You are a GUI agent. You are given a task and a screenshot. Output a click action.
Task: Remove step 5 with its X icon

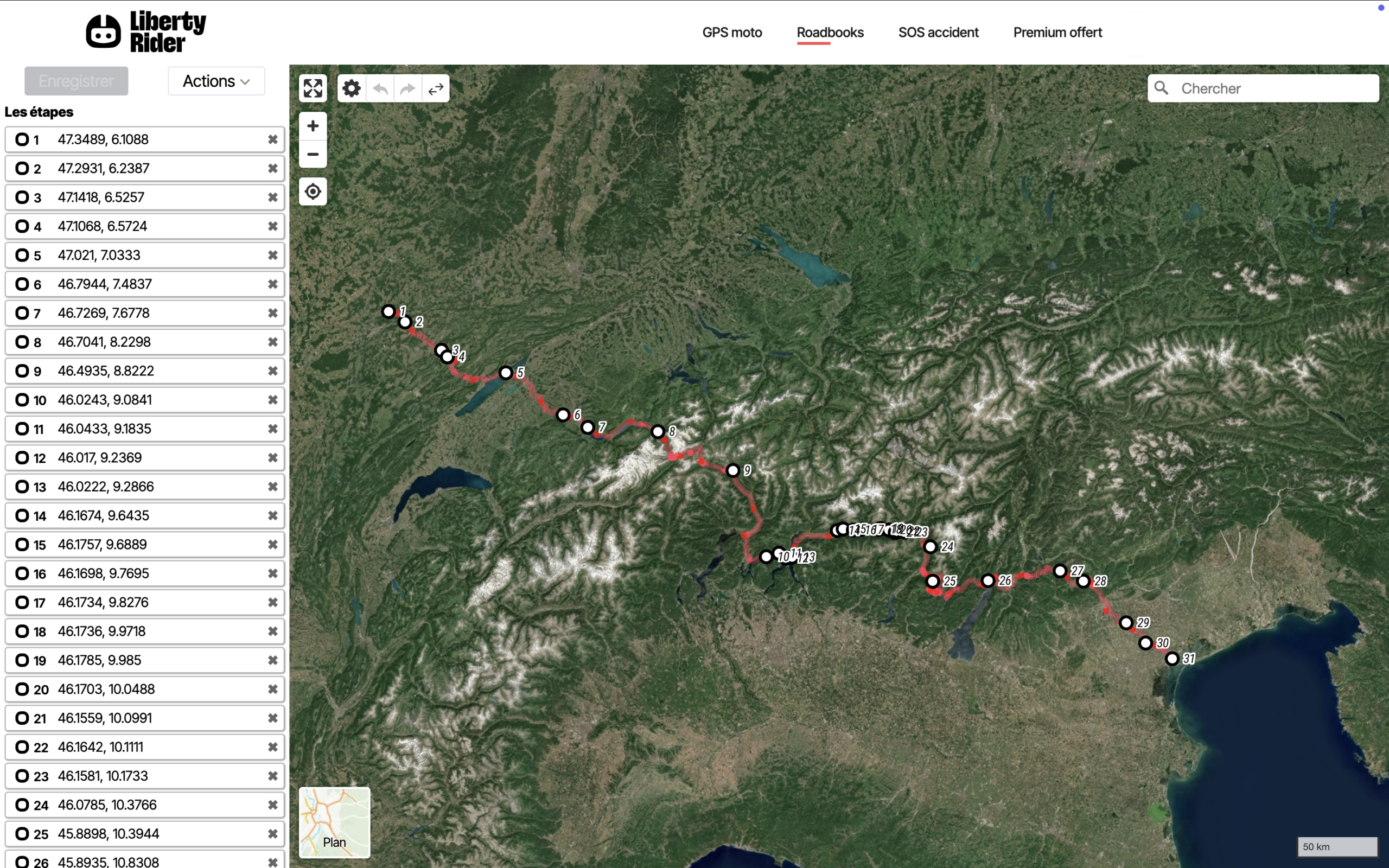pyautogui.click(x=272, y=255)
